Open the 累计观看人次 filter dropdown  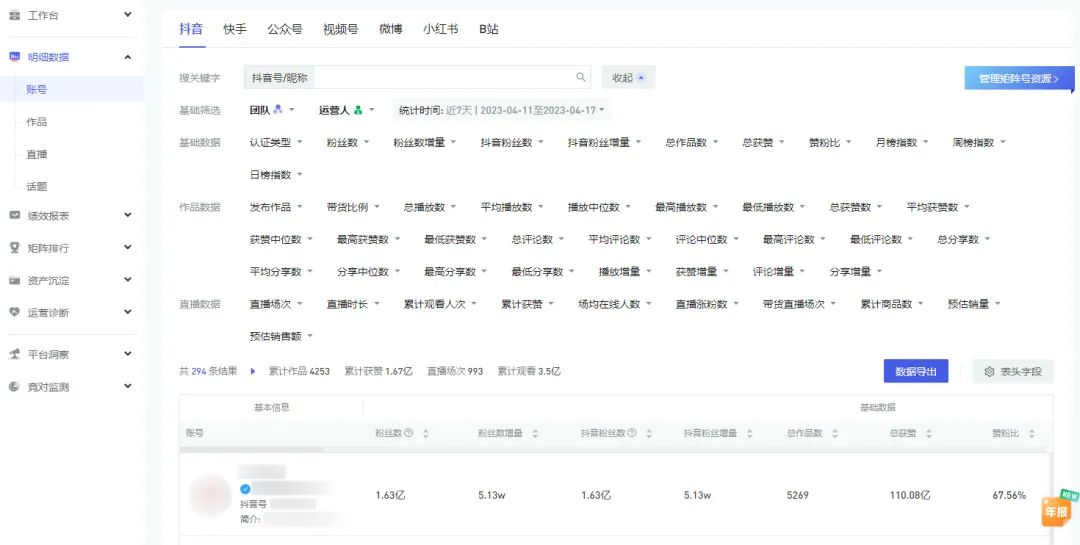(440, 304)
